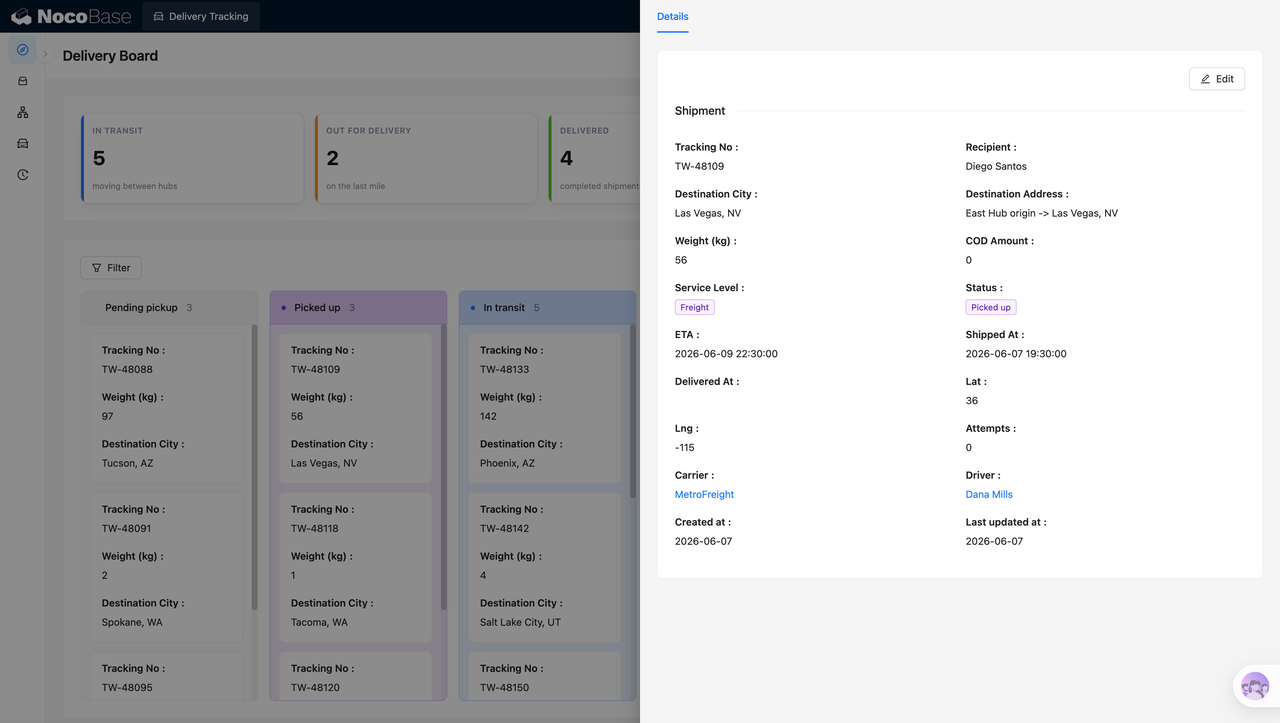1280x723 pixels.
Task: Open the TW-48109 card in Picked up column
Action: click(x=355, y=408)
